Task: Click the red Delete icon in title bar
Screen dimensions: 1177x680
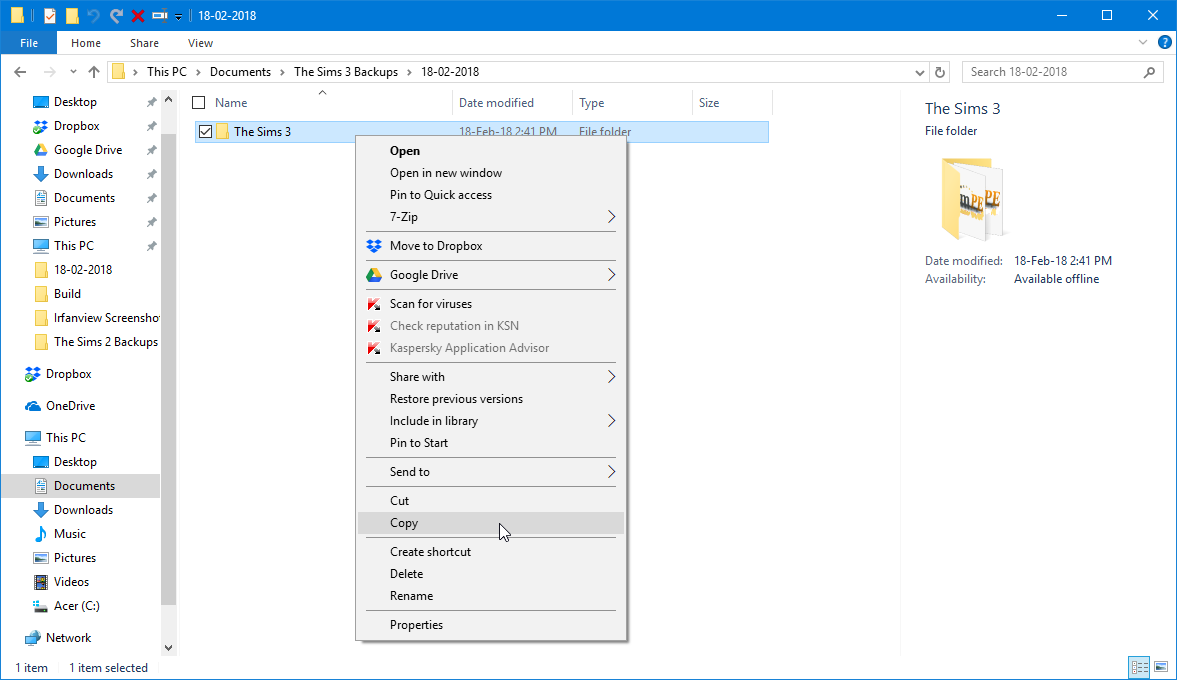Action: coord(138,15)
